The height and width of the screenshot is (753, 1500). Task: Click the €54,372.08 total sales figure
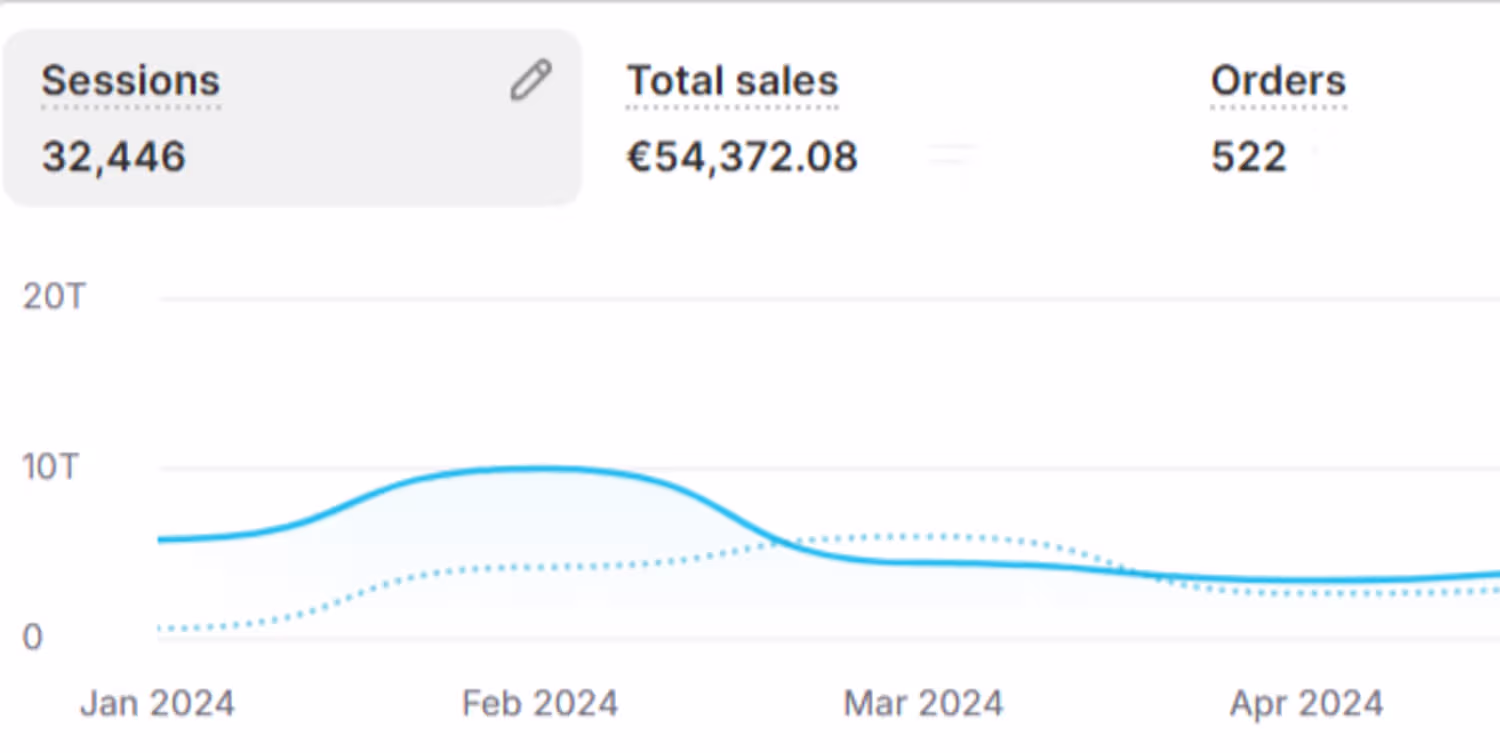(742, 157)
